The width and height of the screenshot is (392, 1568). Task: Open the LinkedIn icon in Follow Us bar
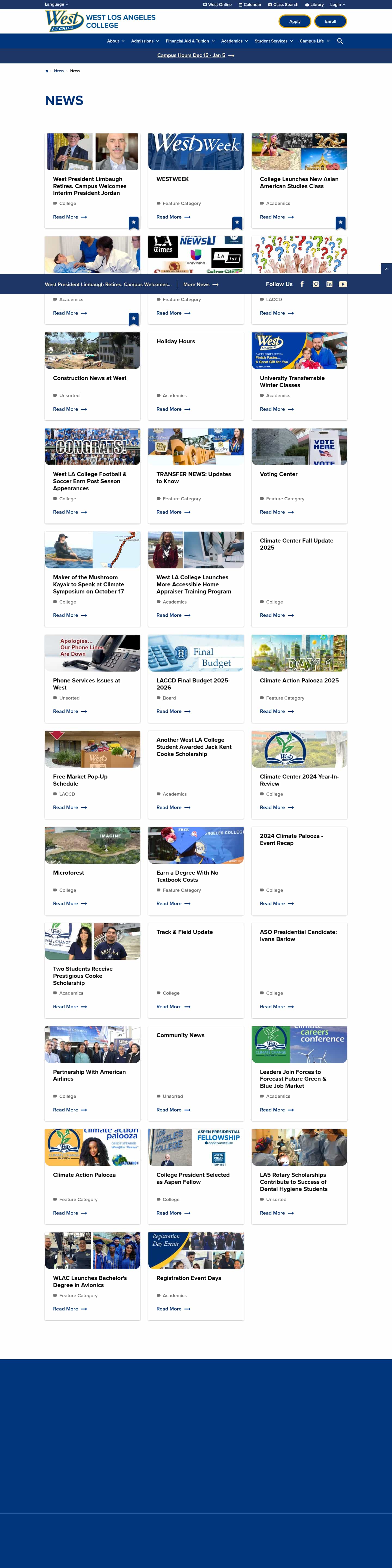(x=329, y=284)
